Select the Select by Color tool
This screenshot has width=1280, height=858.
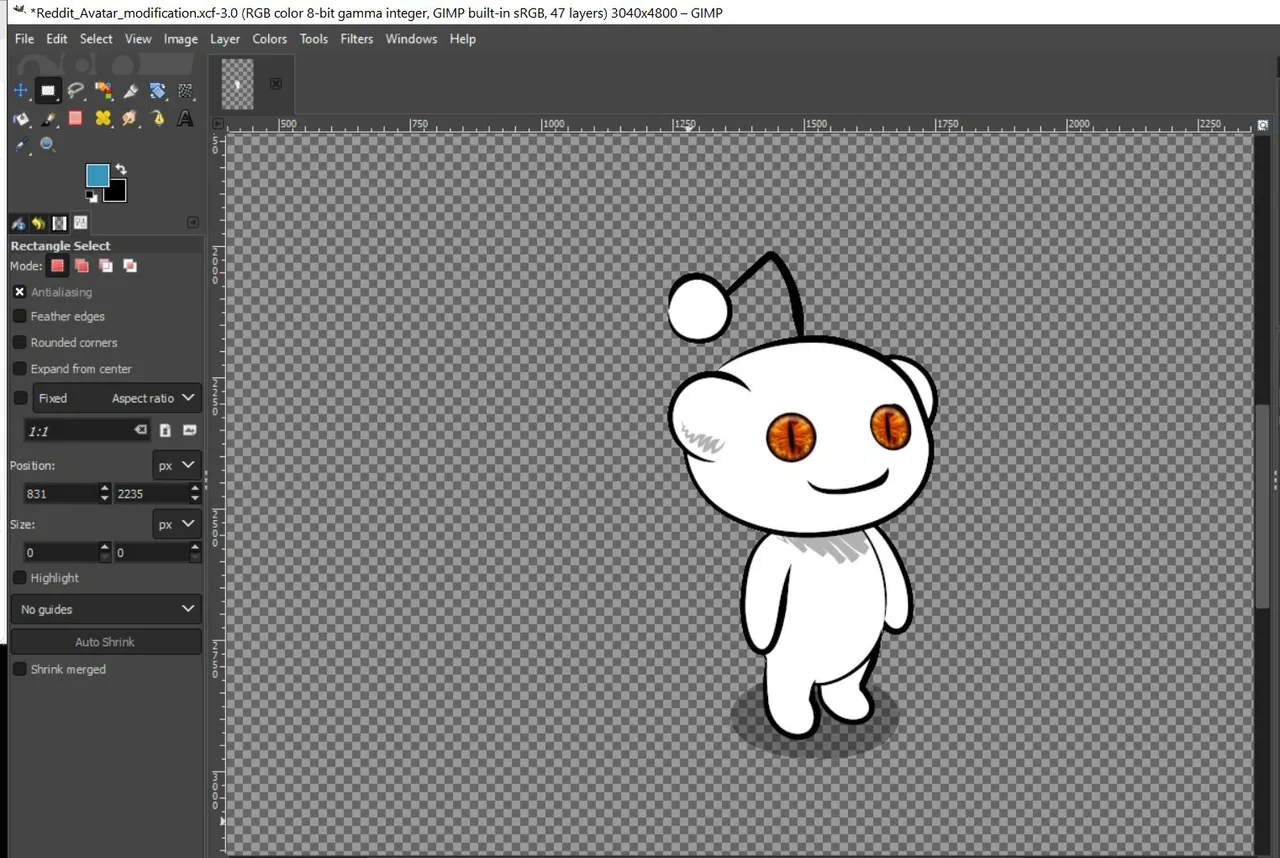(103, 91)
